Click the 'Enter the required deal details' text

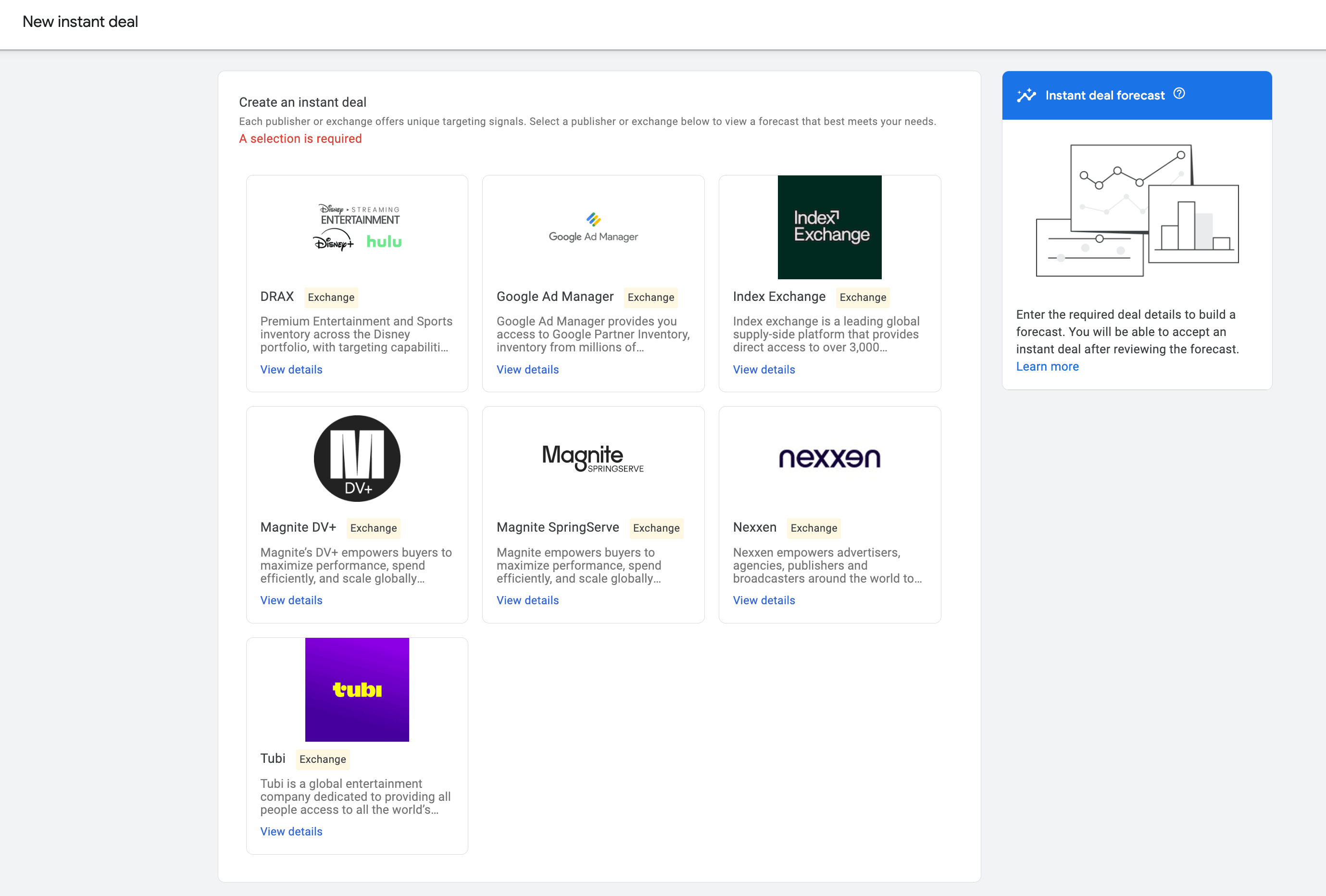(x=1127, y=332)
